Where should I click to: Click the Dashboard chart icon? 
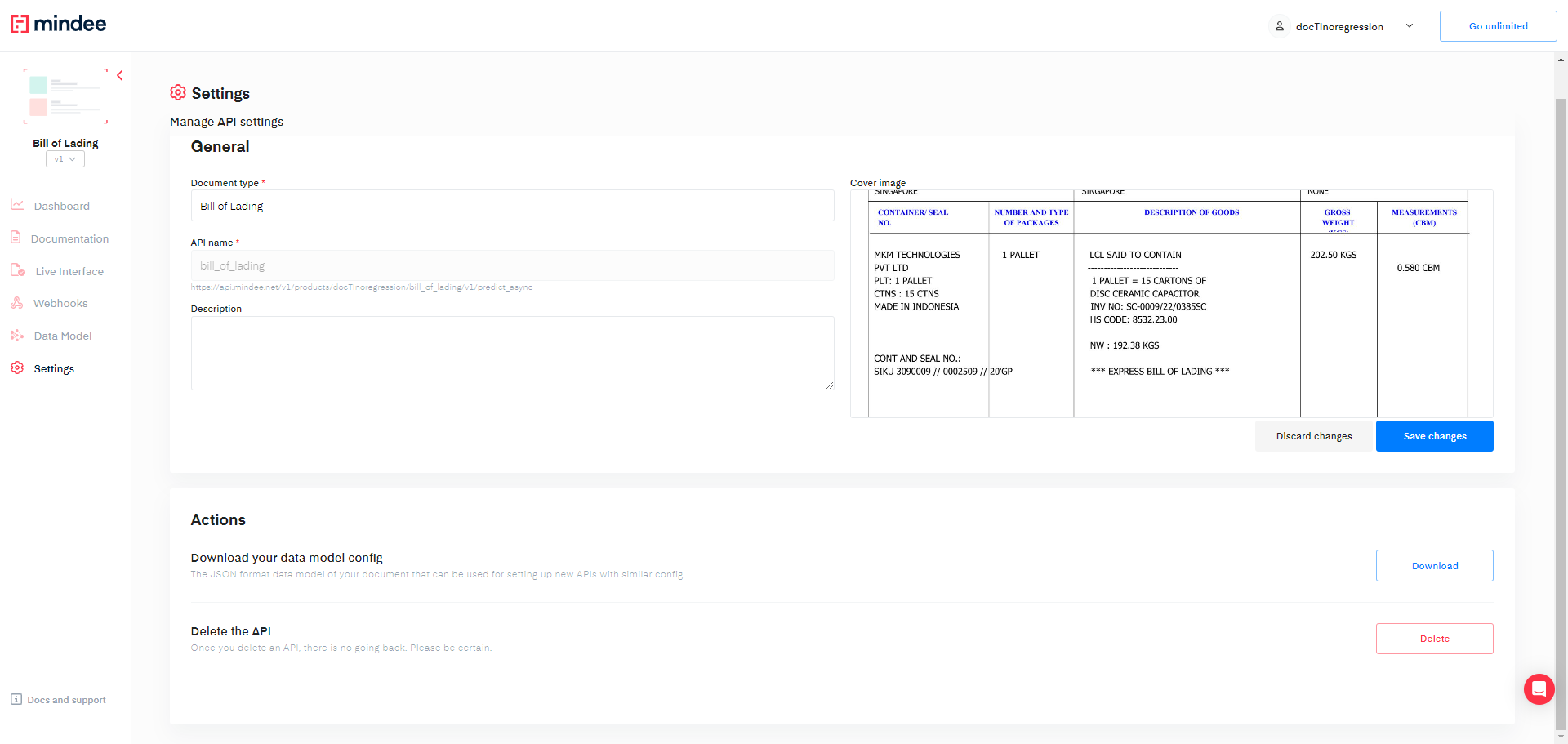(17, 205)
